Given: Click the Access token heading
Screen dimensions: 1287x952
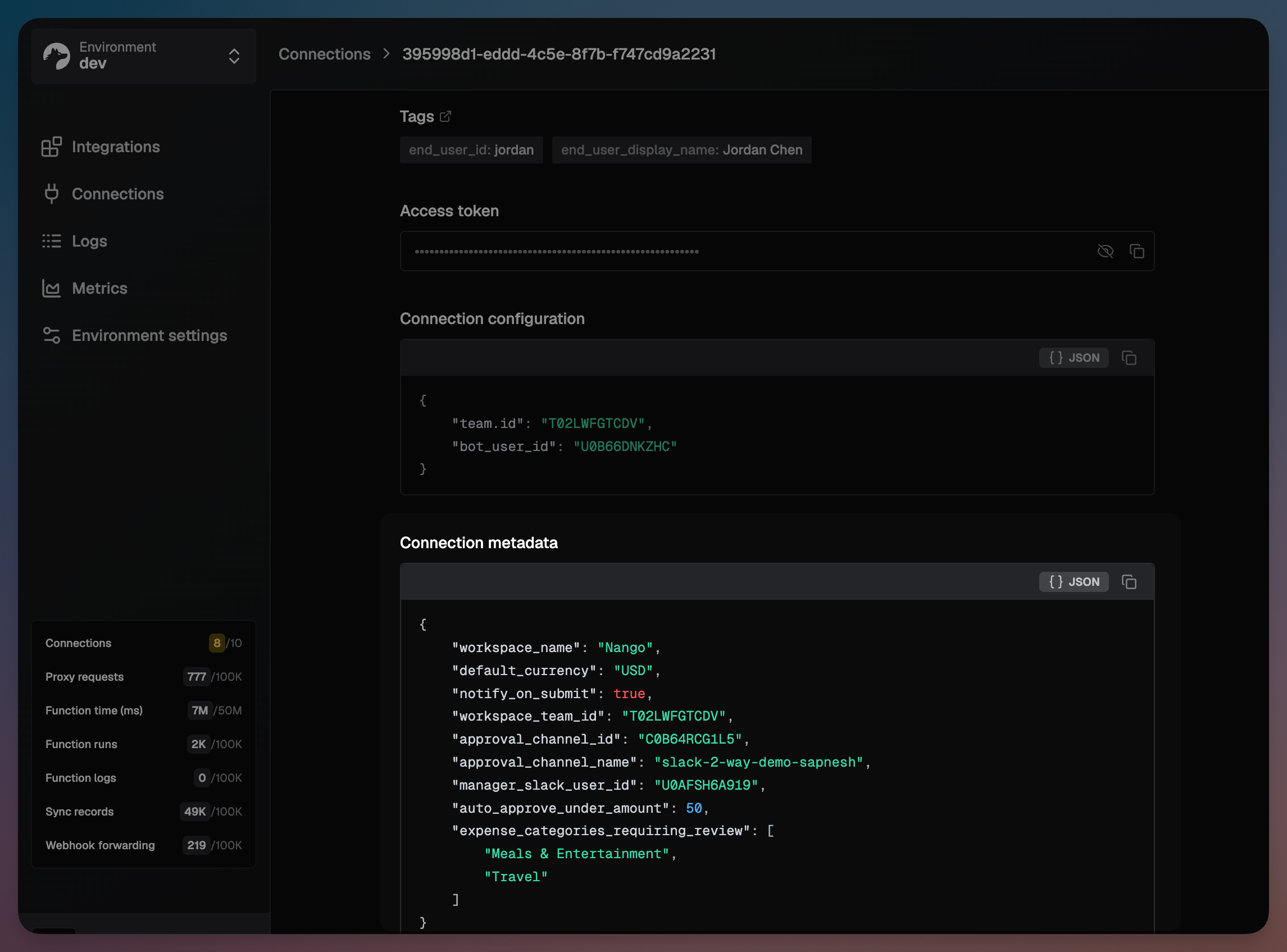Looking at the screenshot, I should click(x=449, y=211).
